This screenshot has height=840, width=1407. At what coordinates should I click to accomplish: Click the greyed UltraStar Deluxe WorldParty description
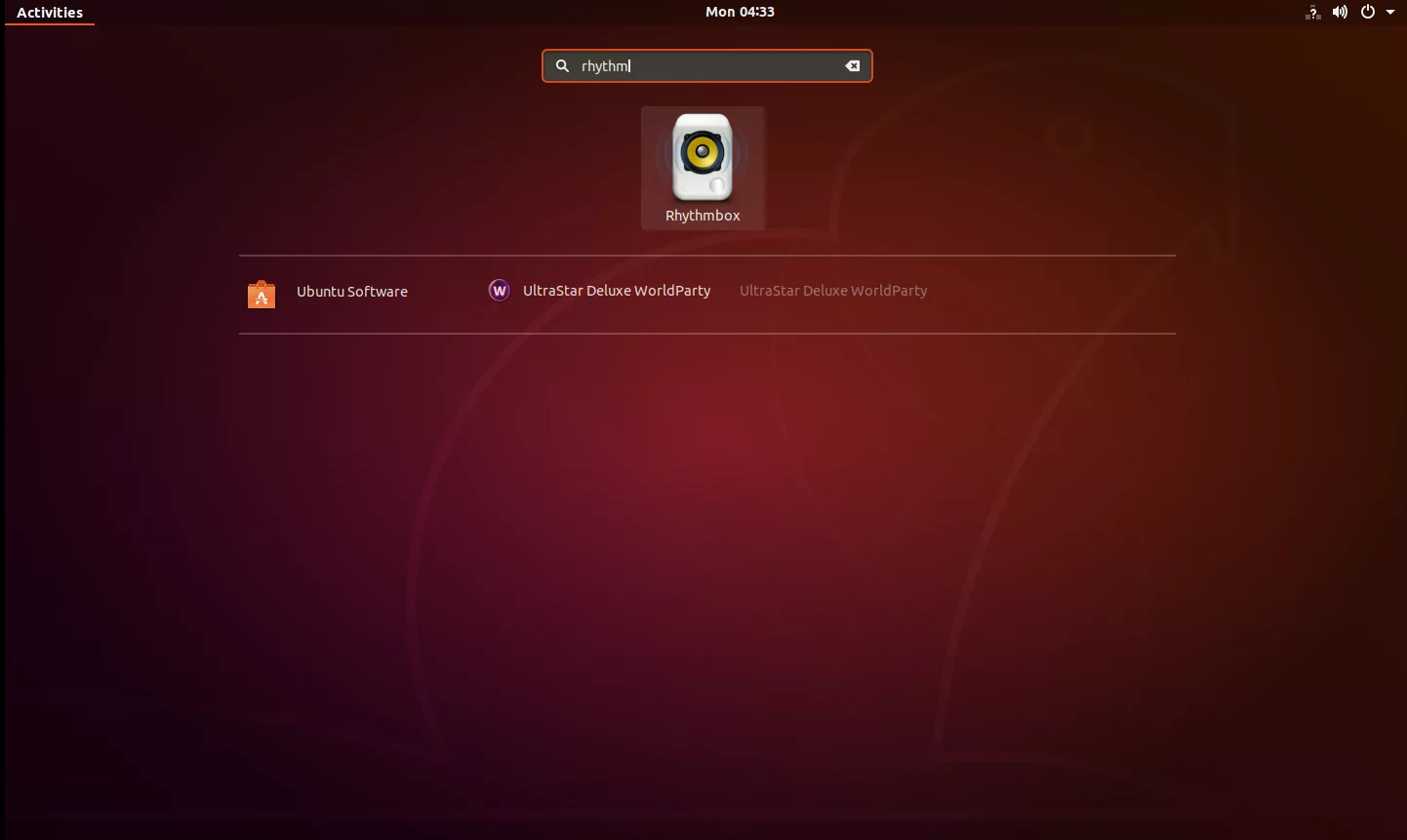pyautogui.click(x=833, y=291)
